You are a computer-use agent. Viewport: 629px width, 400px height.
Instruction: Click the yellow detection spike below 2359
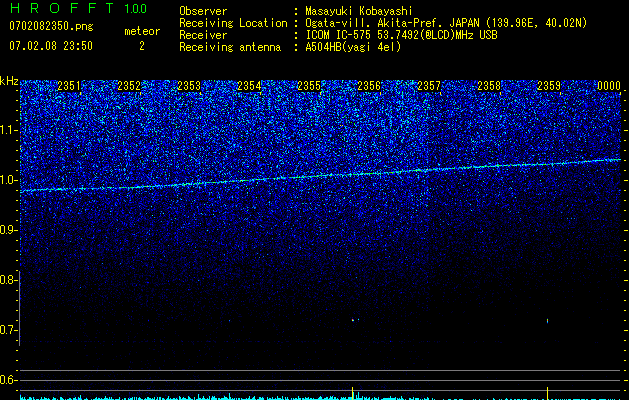pyautogui.click(x=548, y=393)
